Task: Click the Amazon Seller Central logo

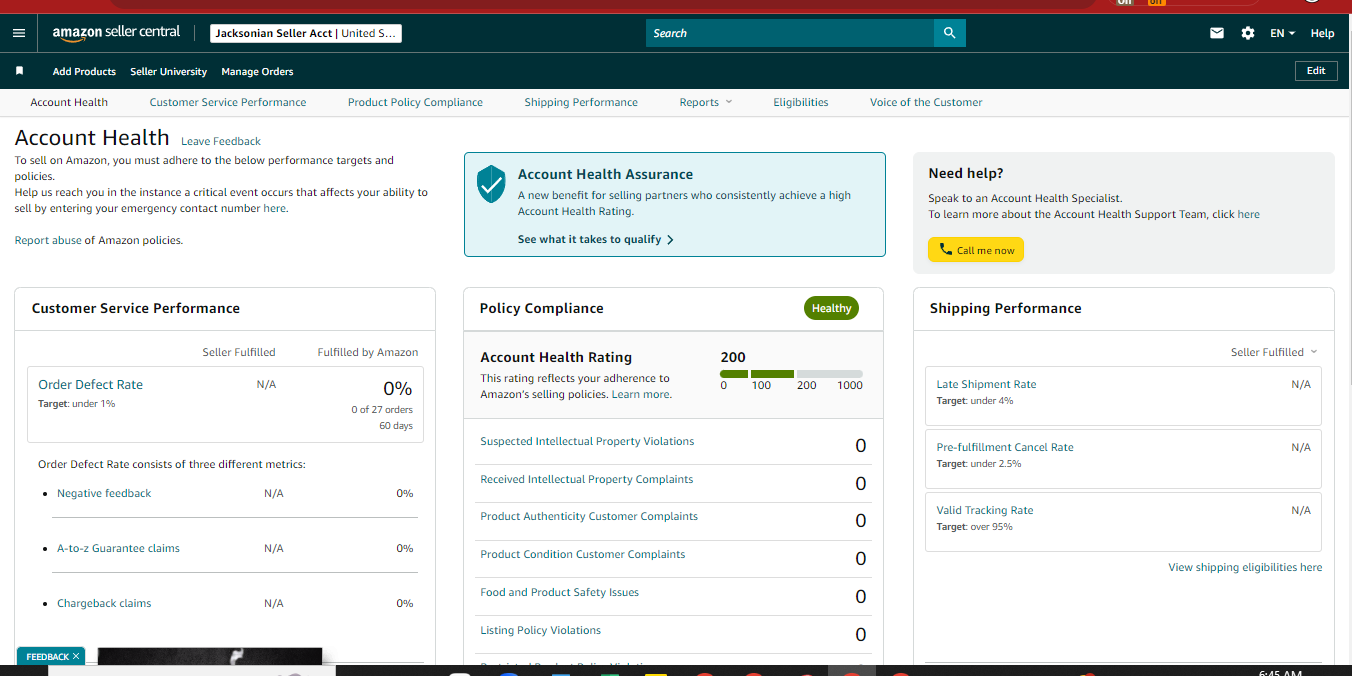Action: (x=116, y=33)
